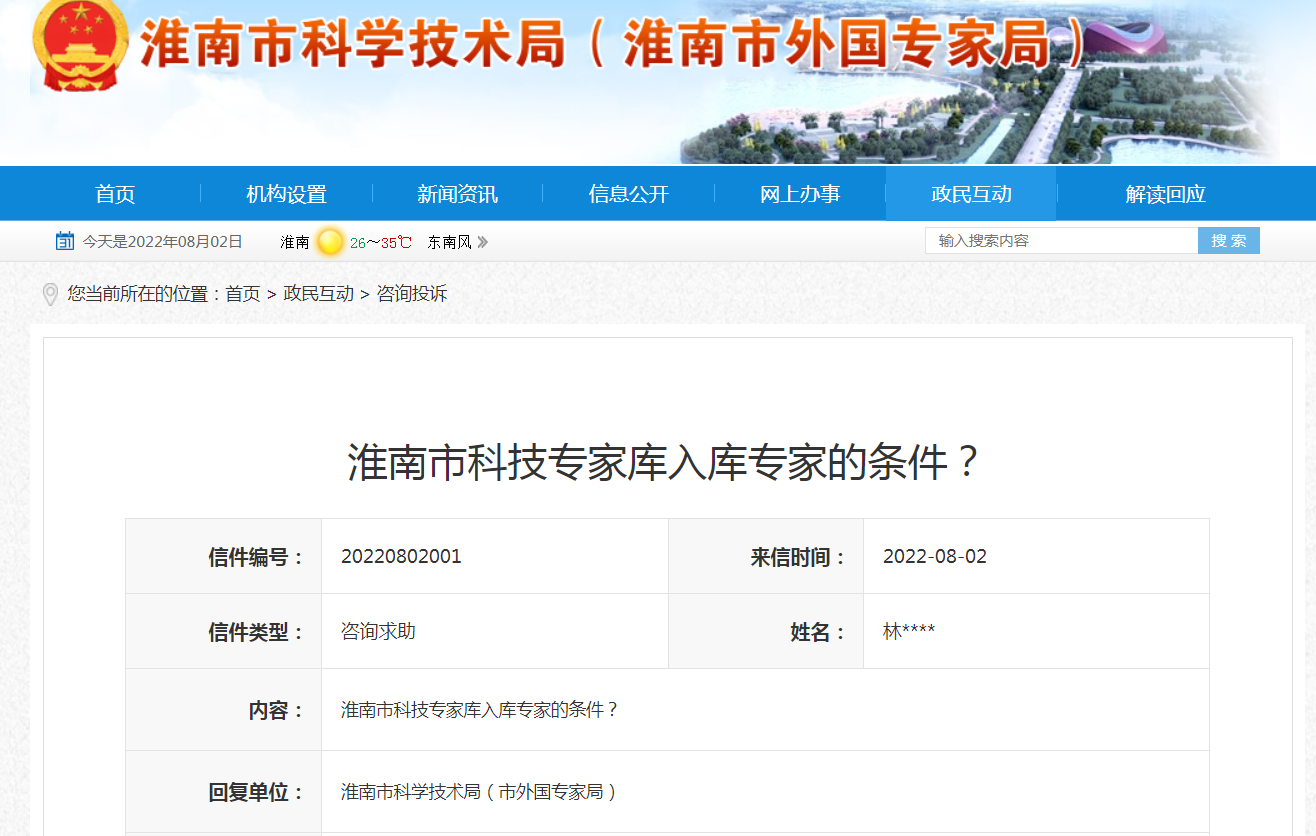Go to 新闻资讯 section
Screen dimensions: 1316x836
point(457,194)
